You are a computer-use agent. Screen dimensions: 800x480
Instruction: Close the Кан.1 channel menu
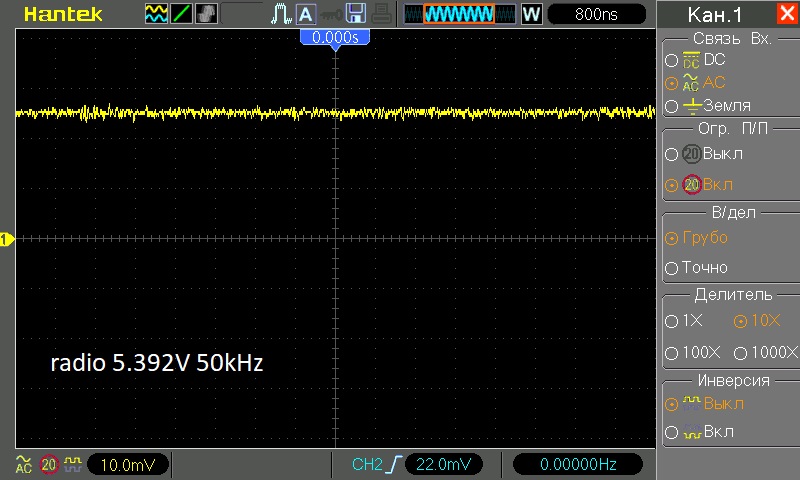(x=788, y=13)
